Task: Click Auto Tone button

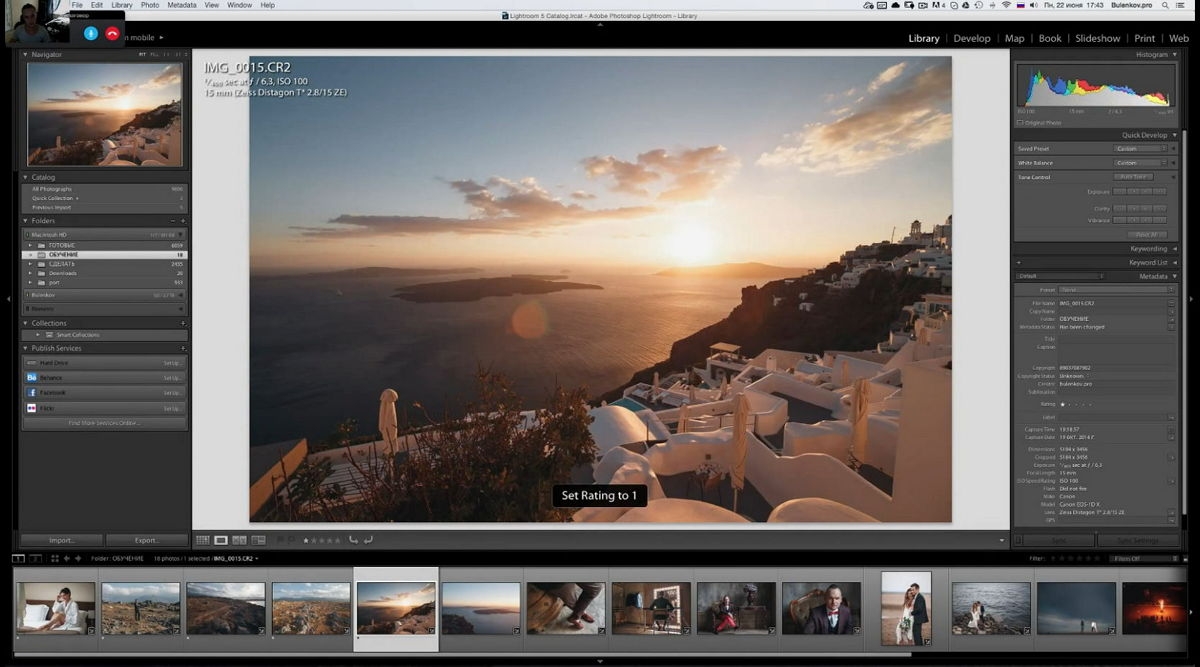Action: point(1133,177)
